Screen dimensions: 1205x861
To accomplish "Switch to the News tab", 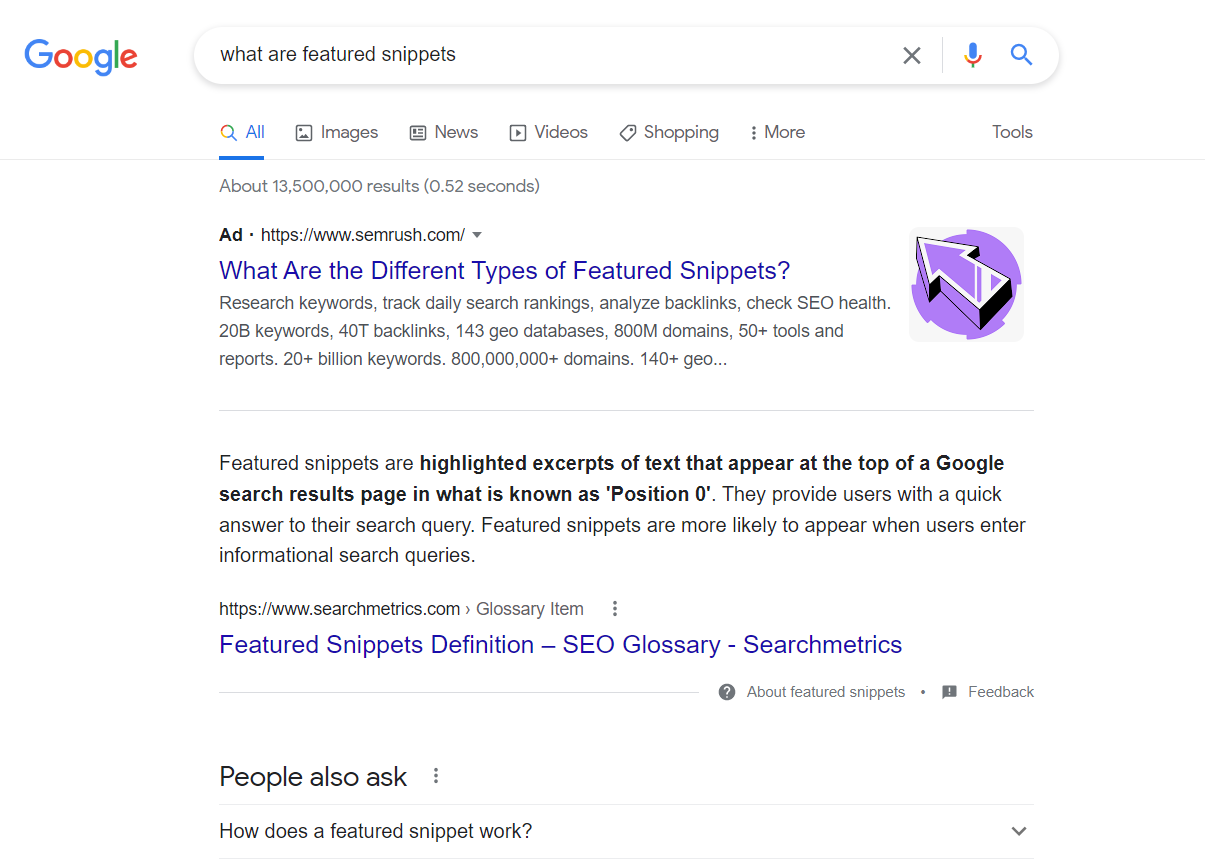I will (444, 132).
